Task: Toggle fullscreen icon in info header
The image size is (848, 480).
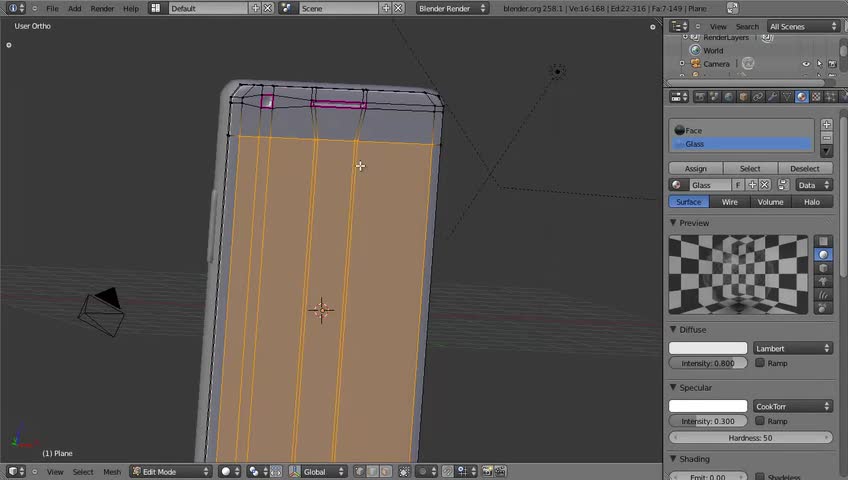Action: pos(732,8)
